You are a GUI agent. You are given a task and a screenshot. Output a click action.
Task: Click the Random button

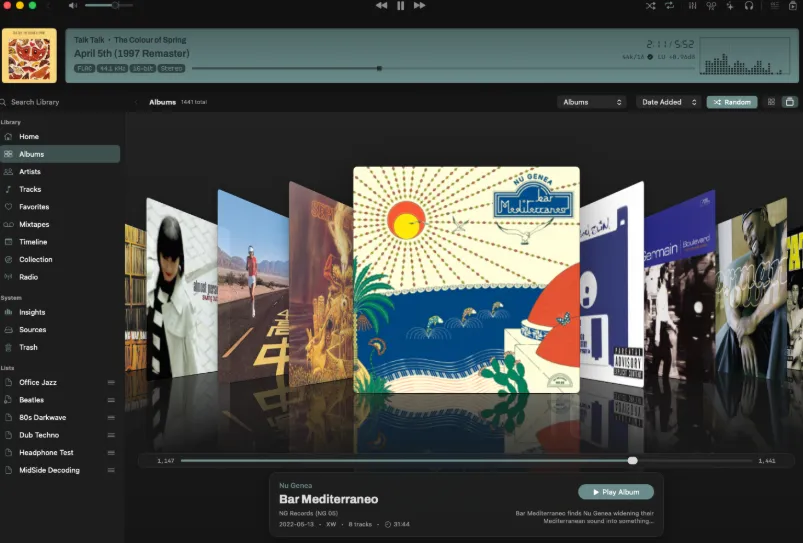732,102
